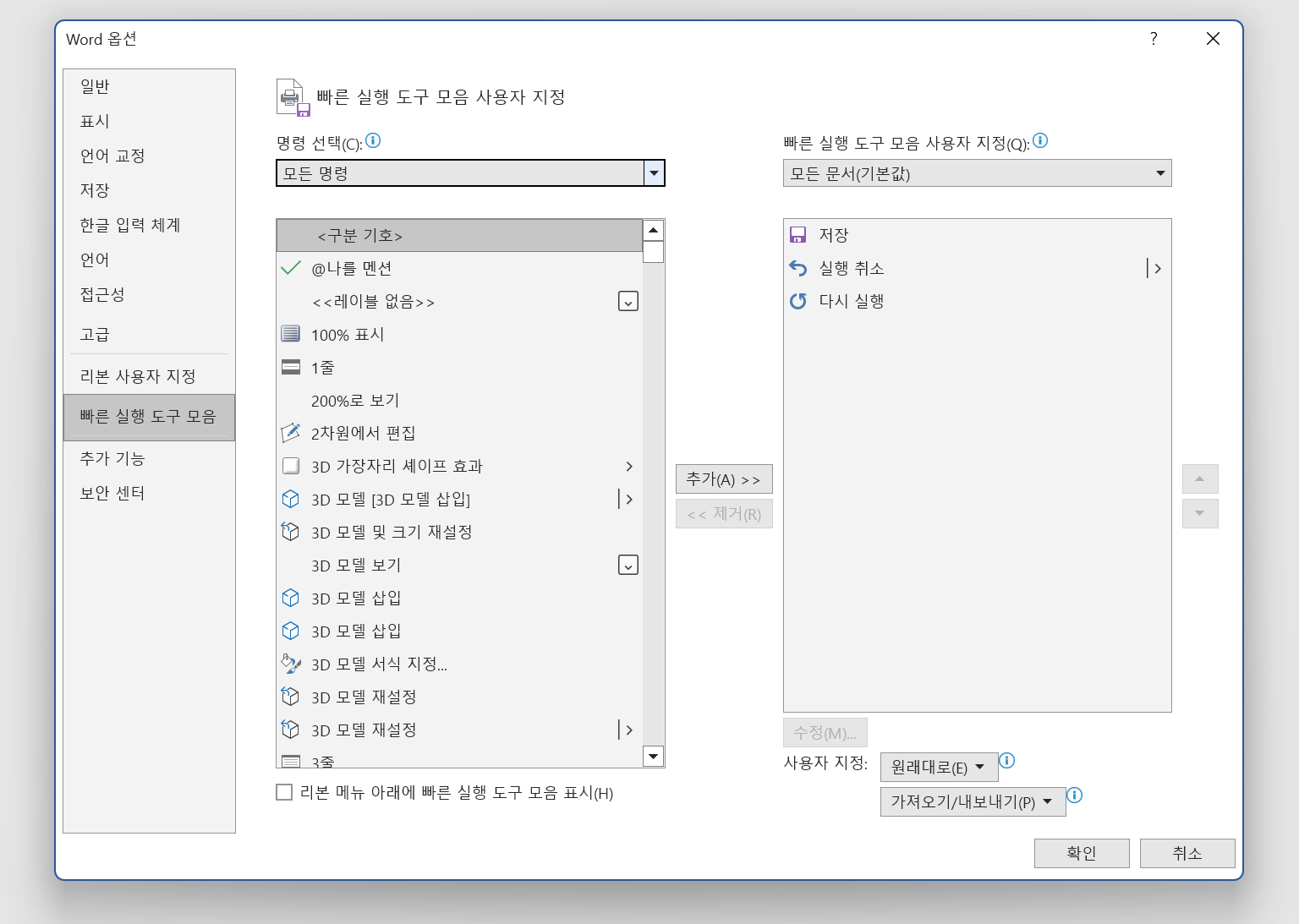Image resolution: width=1299 pixels, height=924 pixels.
Task: Click the << 제거(R) button
Action: 724,513
